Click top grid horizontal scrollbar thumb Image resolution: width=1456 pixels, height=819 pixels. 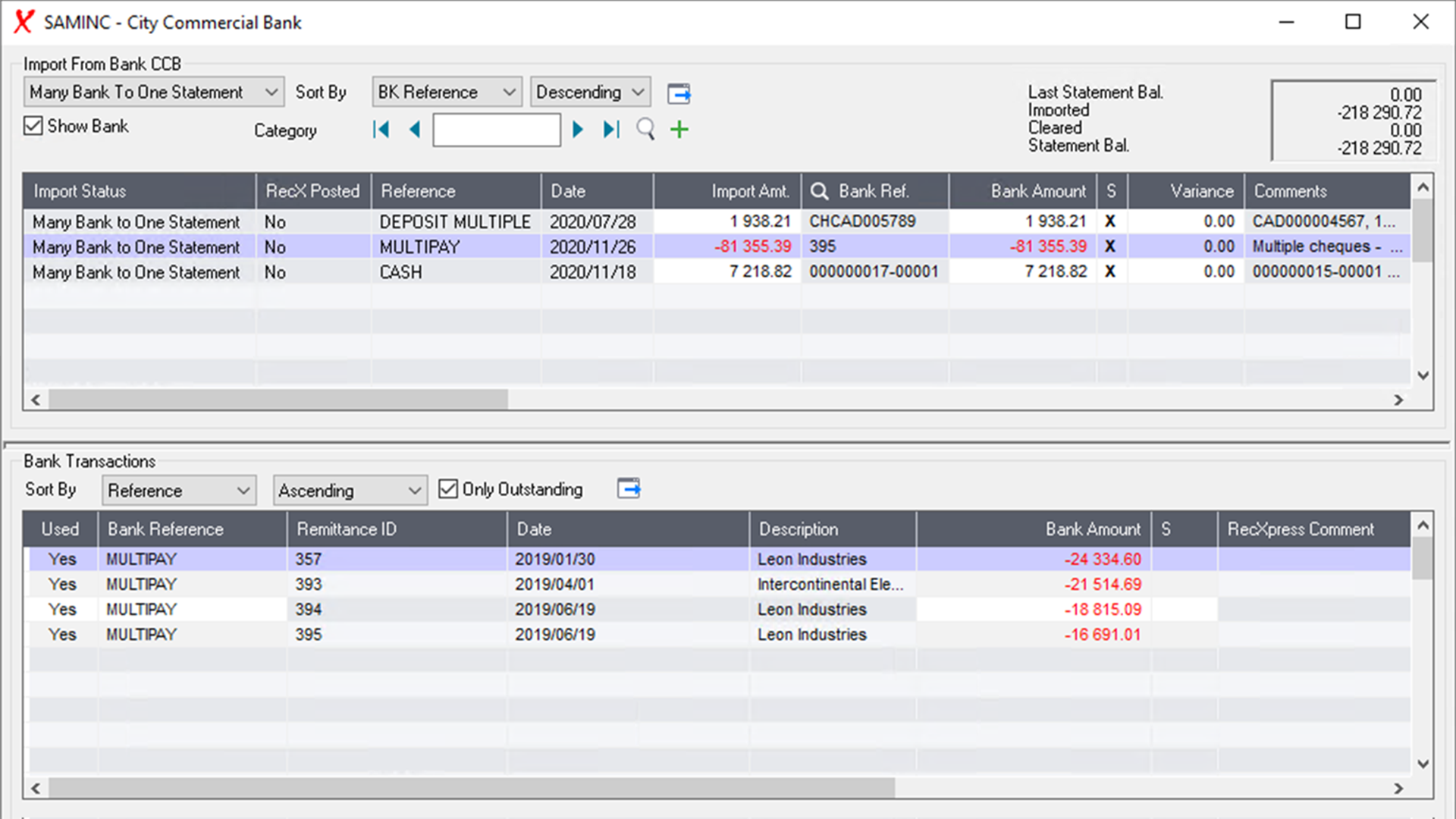tap(278, 400)
